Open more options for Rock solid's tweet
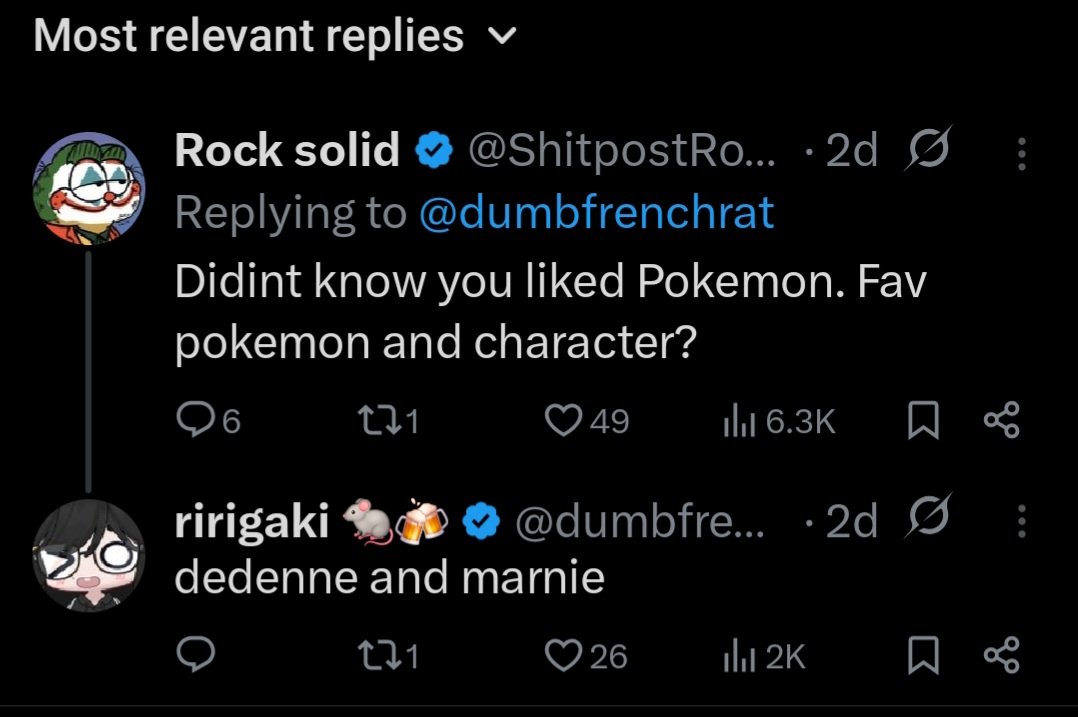Viewport: 1078px width, 717px height. click(1021, 153)
